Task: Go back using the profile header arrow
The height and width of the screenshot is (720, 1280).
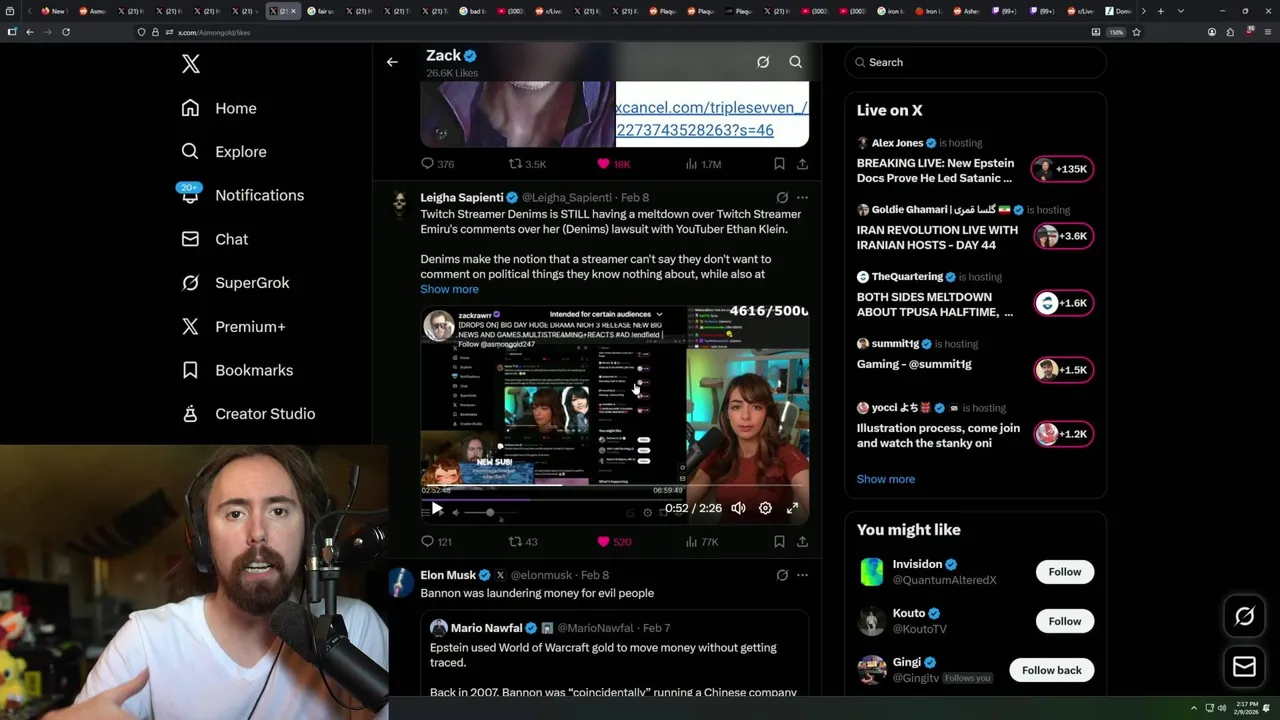Action: pos(392,62)
